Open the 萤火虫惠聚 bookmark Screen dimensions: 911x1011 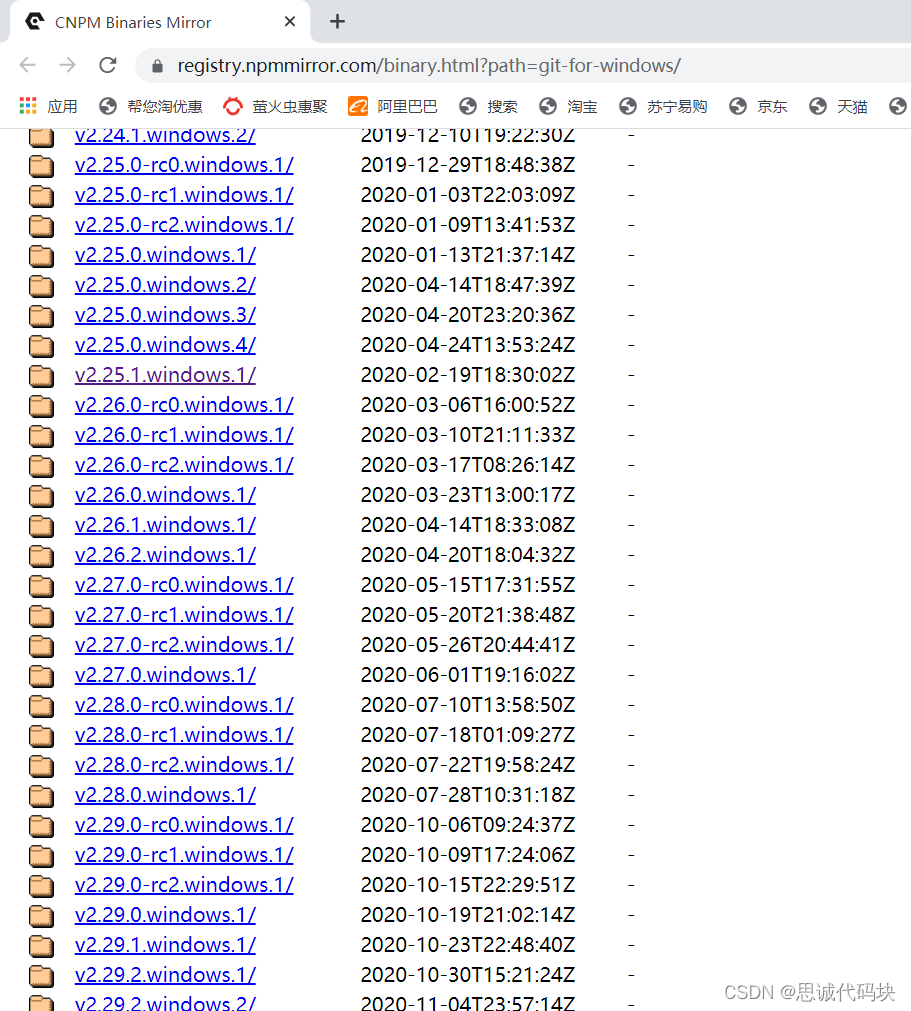click(x=275, y=106)
